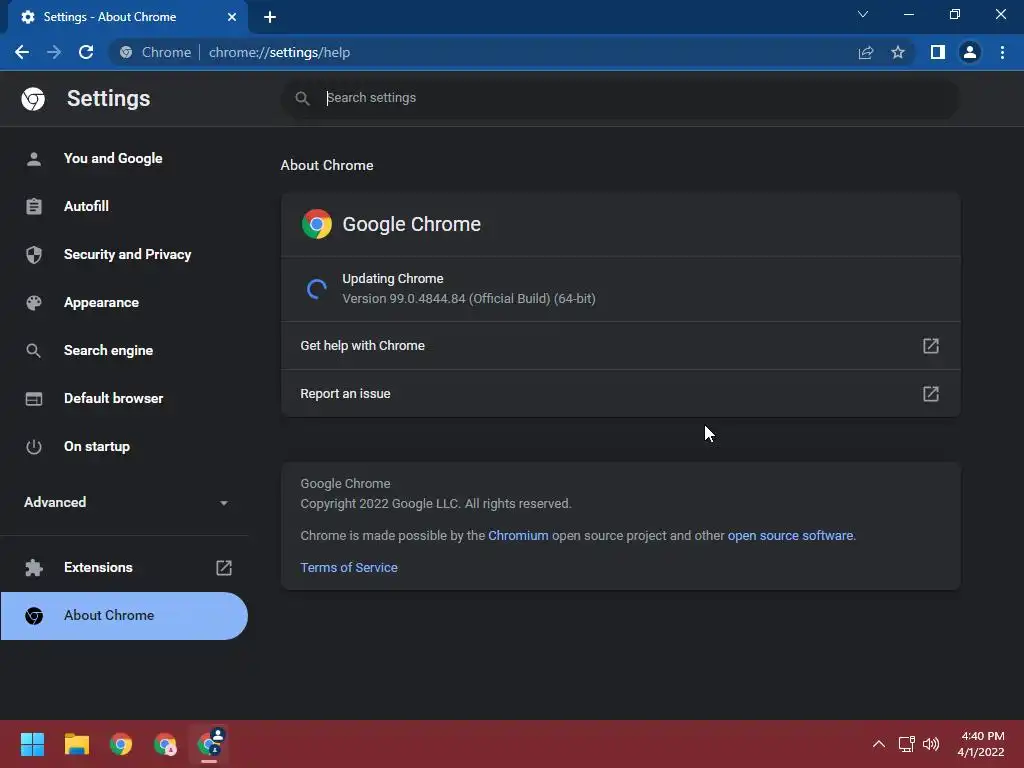Open tab search chevron in title bar
The image size is (1024, 768).
click(863, 14)
